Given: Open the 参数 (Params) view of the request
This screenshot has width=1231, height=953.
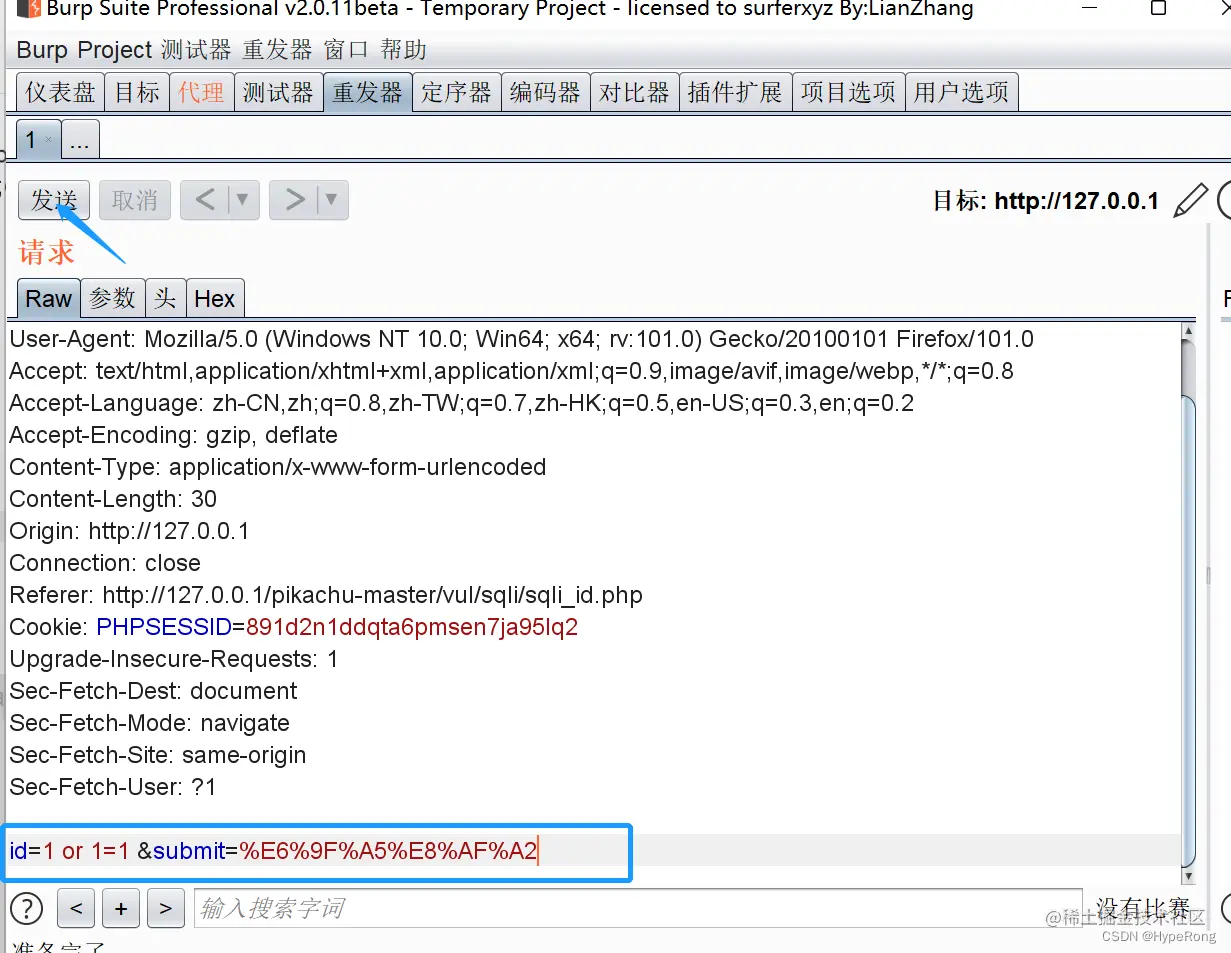Looking at the screenshot, I should [112, 297].
